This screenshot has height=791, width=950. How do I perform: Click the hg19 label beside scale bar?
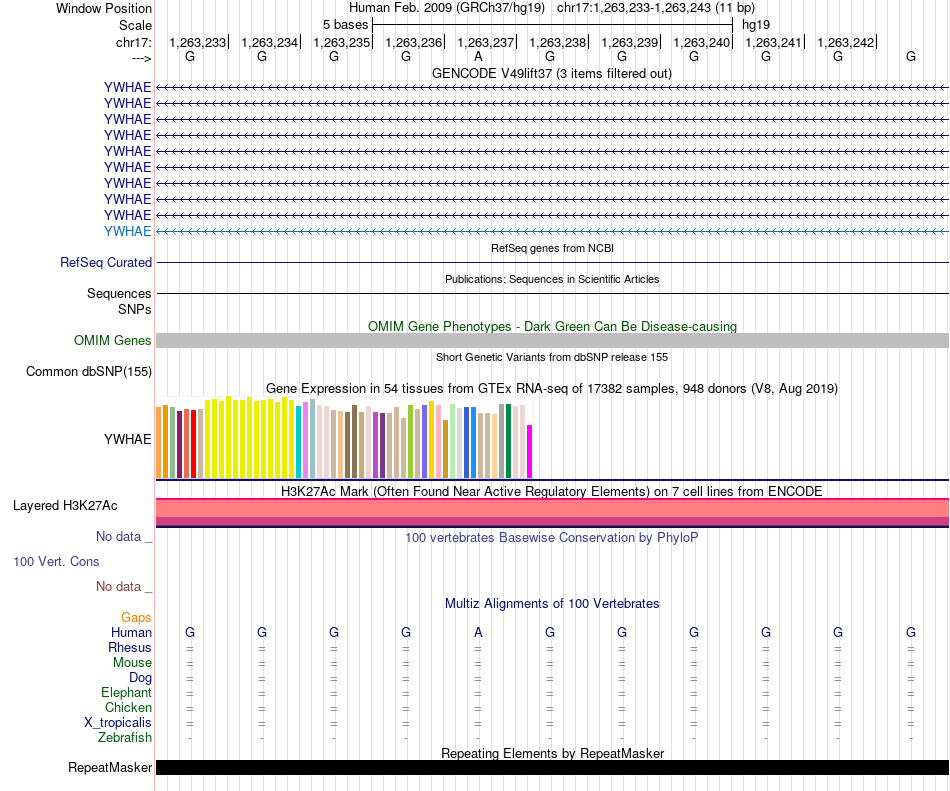tap(756, 25)
